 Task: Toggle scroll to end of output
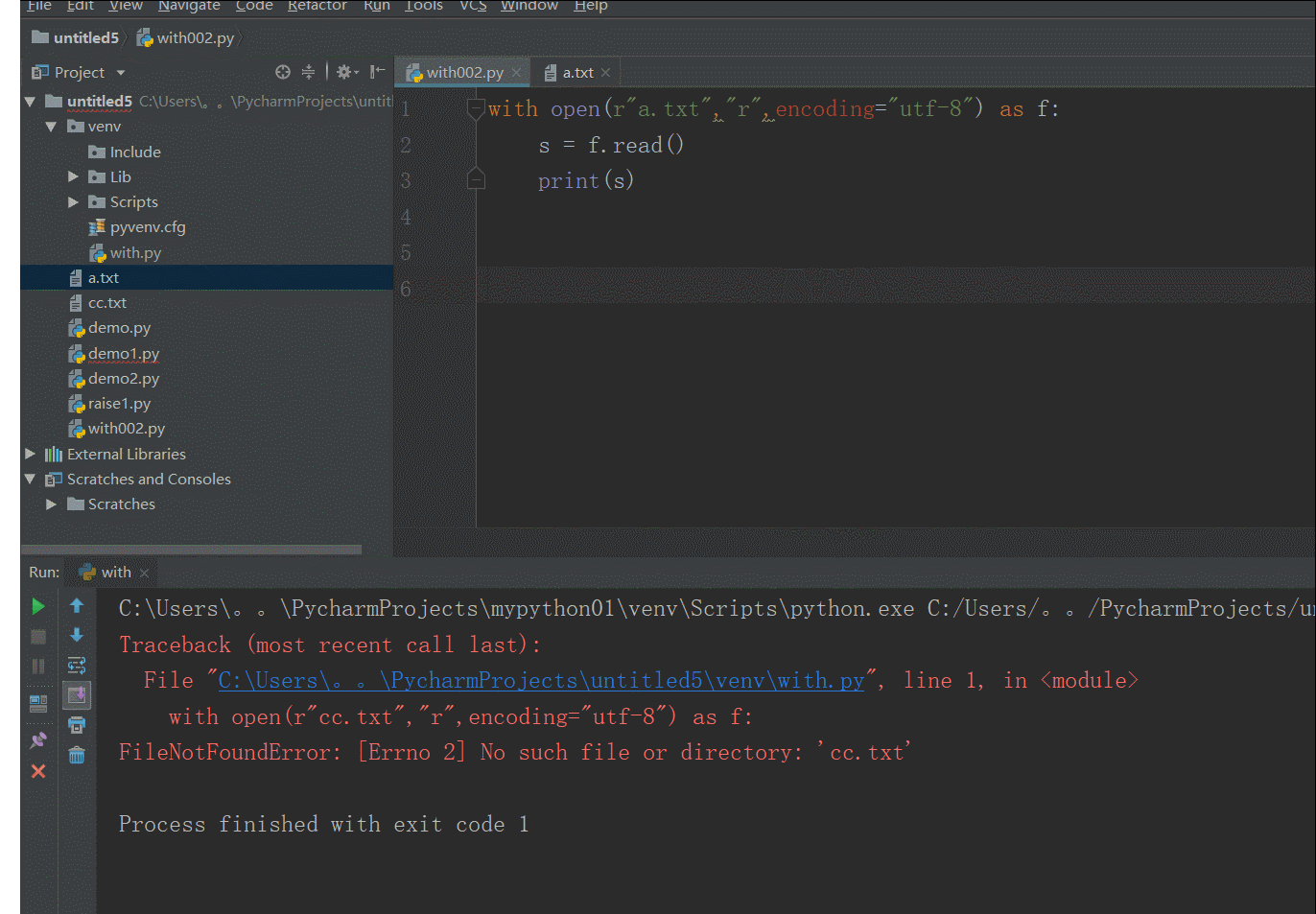pos(77,694)
